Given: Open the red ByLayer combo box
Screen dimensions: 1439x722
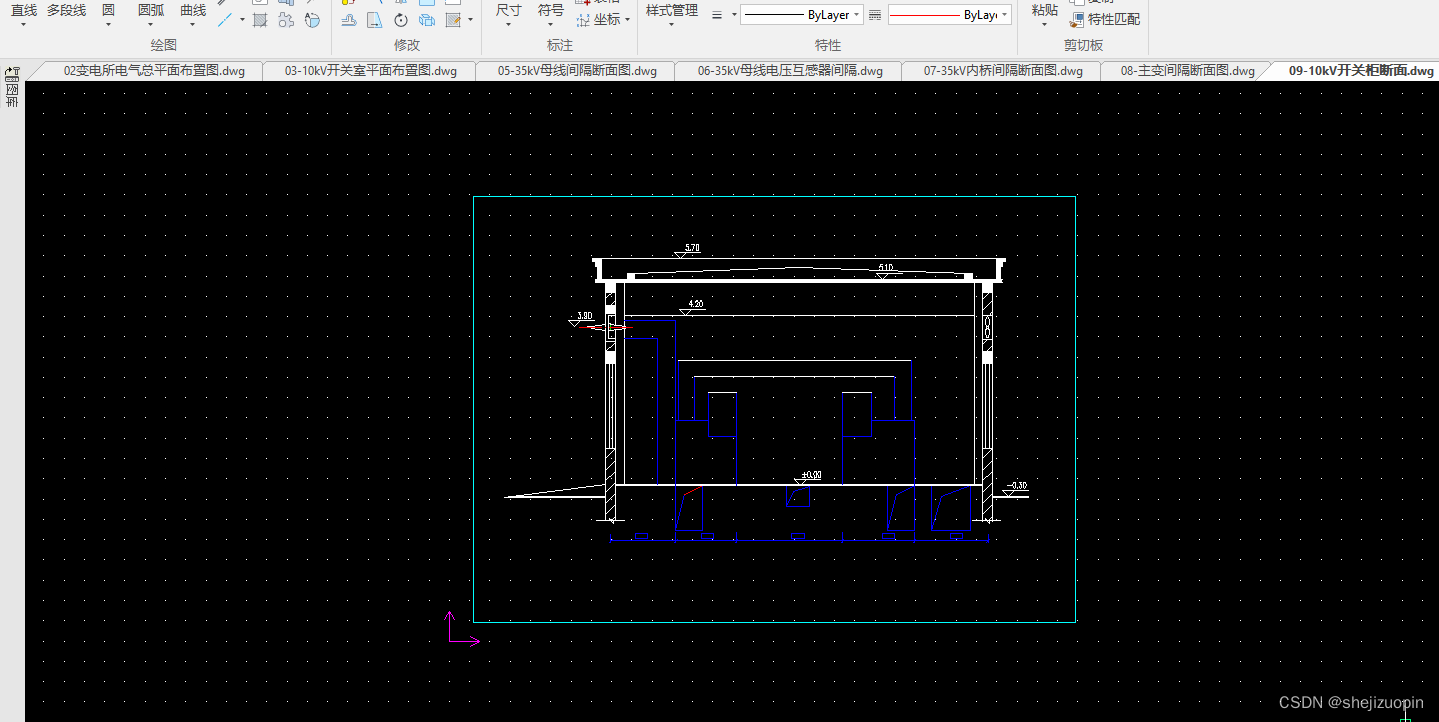Looking at the screenshot, I should [950, 15].
